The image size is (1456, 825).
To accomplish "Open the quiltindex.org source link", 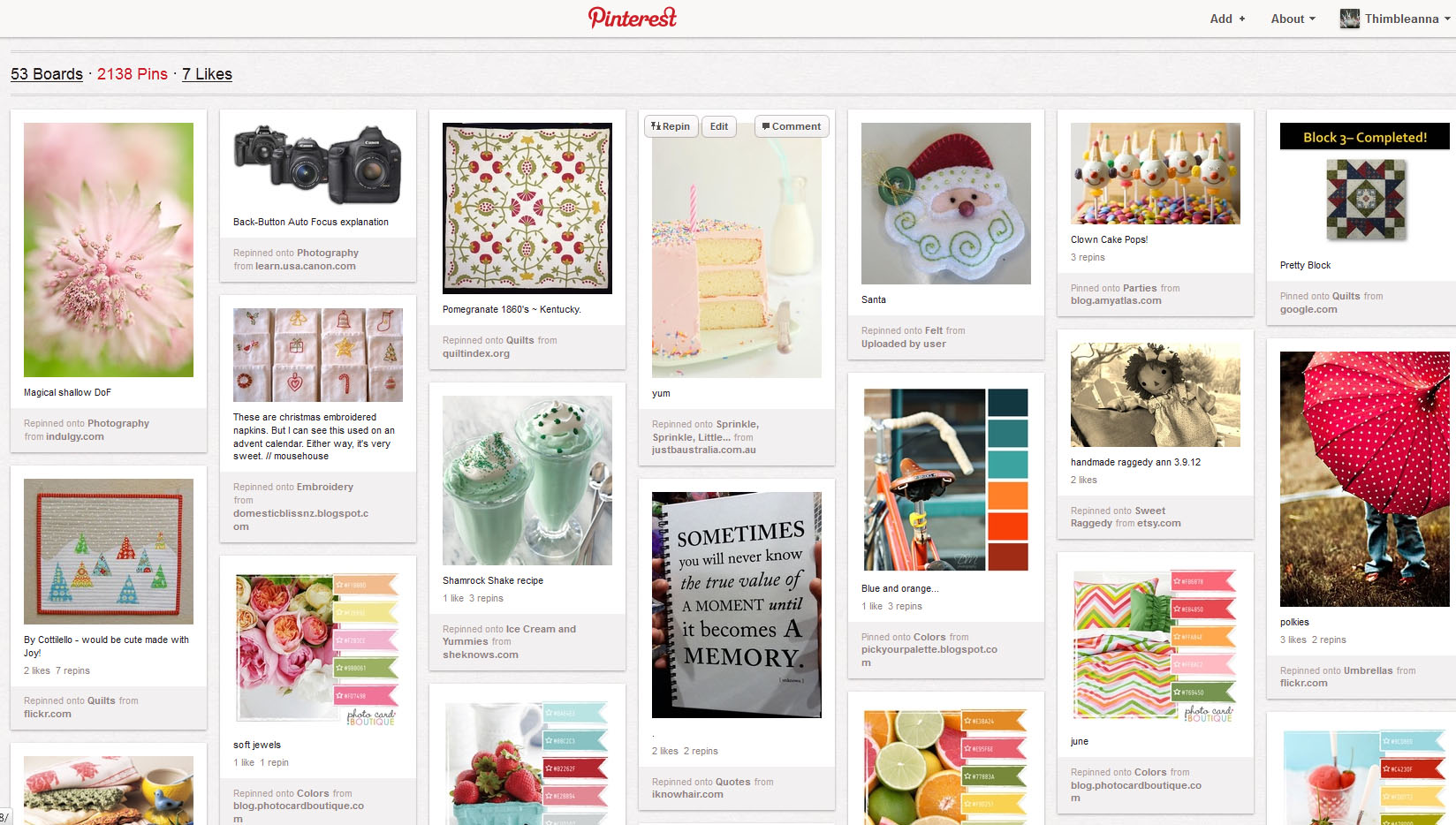I will [x=476, y=353].
